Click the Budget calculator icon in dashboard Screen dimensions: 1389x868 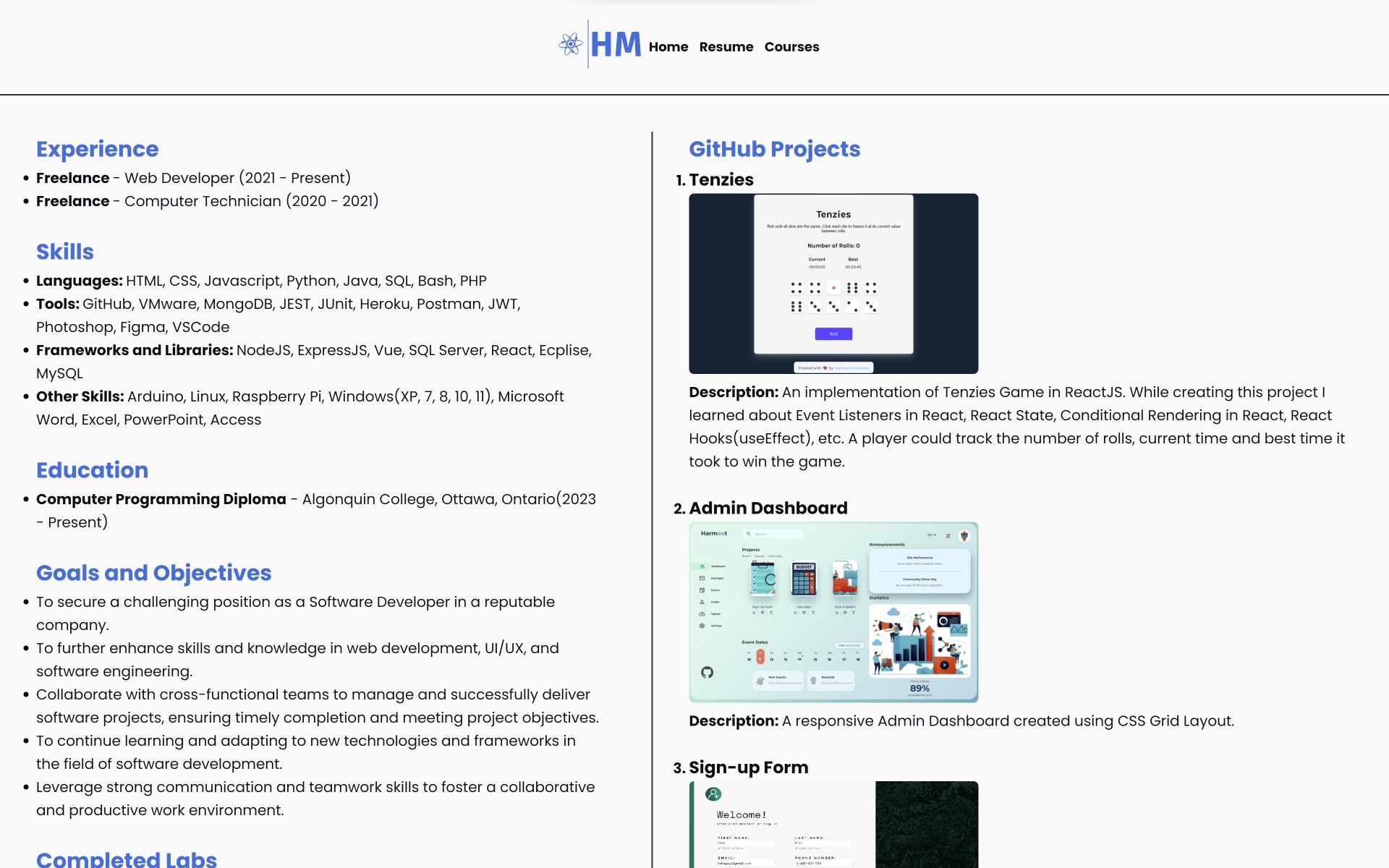pos(804,579)
